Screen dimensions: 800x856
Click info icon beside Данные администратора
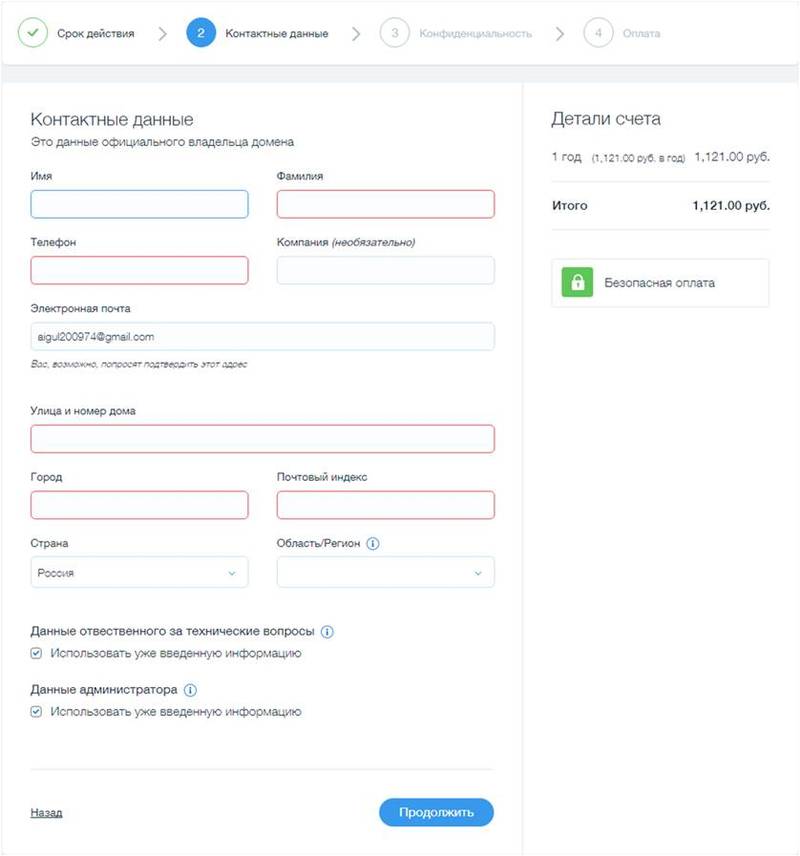191,690
